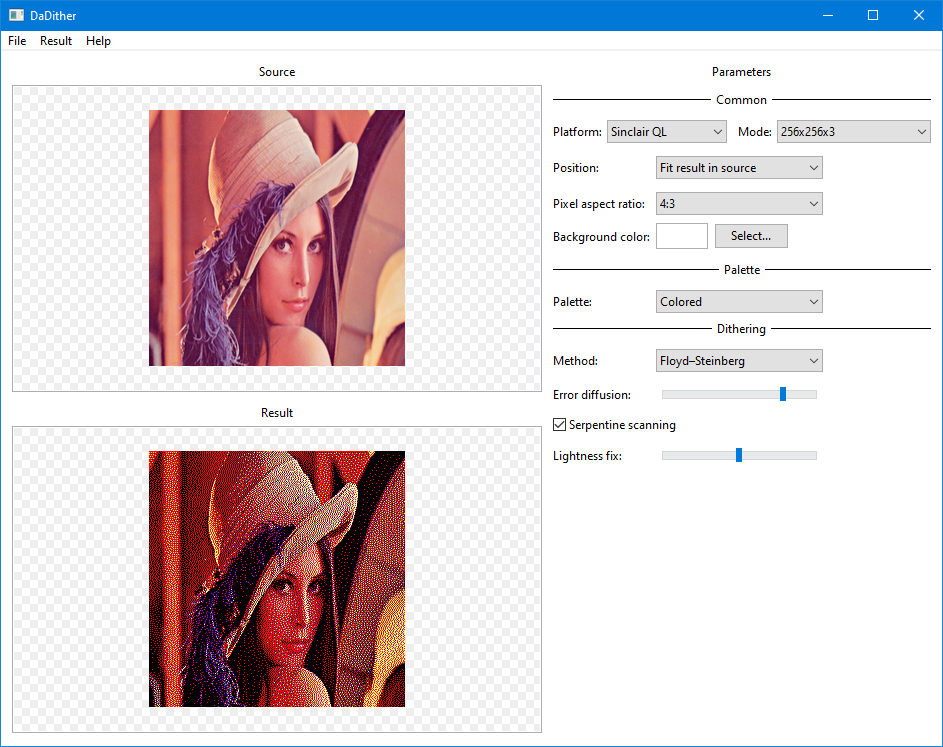Toggle the Serpentine scanning checkbox
Image resolution: width=943 pixels, height=747 pixels.
pos(559,425)
